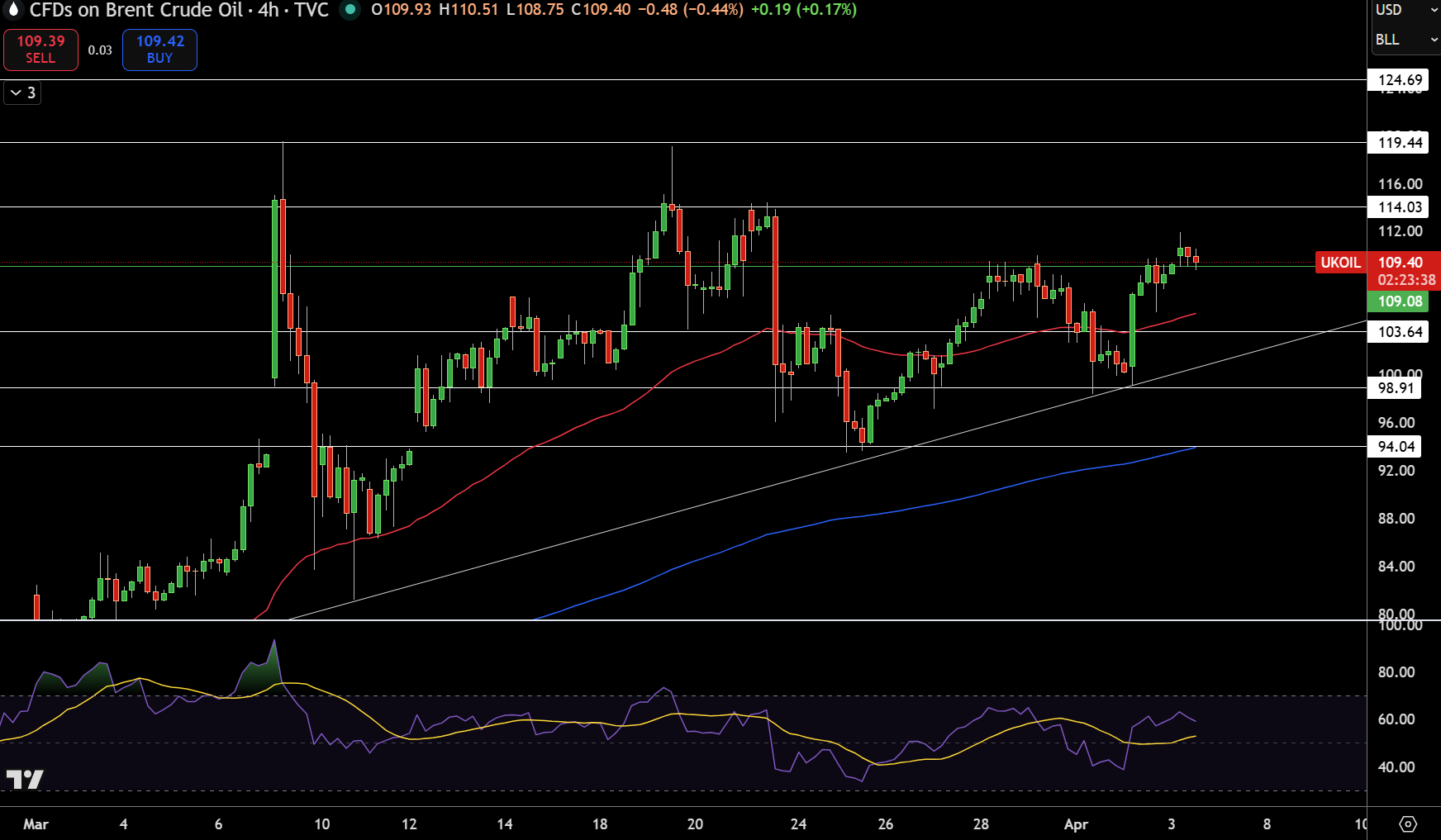Screen dimensions: 1441x840
Task: Click the 02:23:38 candle countdown timer
Action: [x=1406, y=280]
